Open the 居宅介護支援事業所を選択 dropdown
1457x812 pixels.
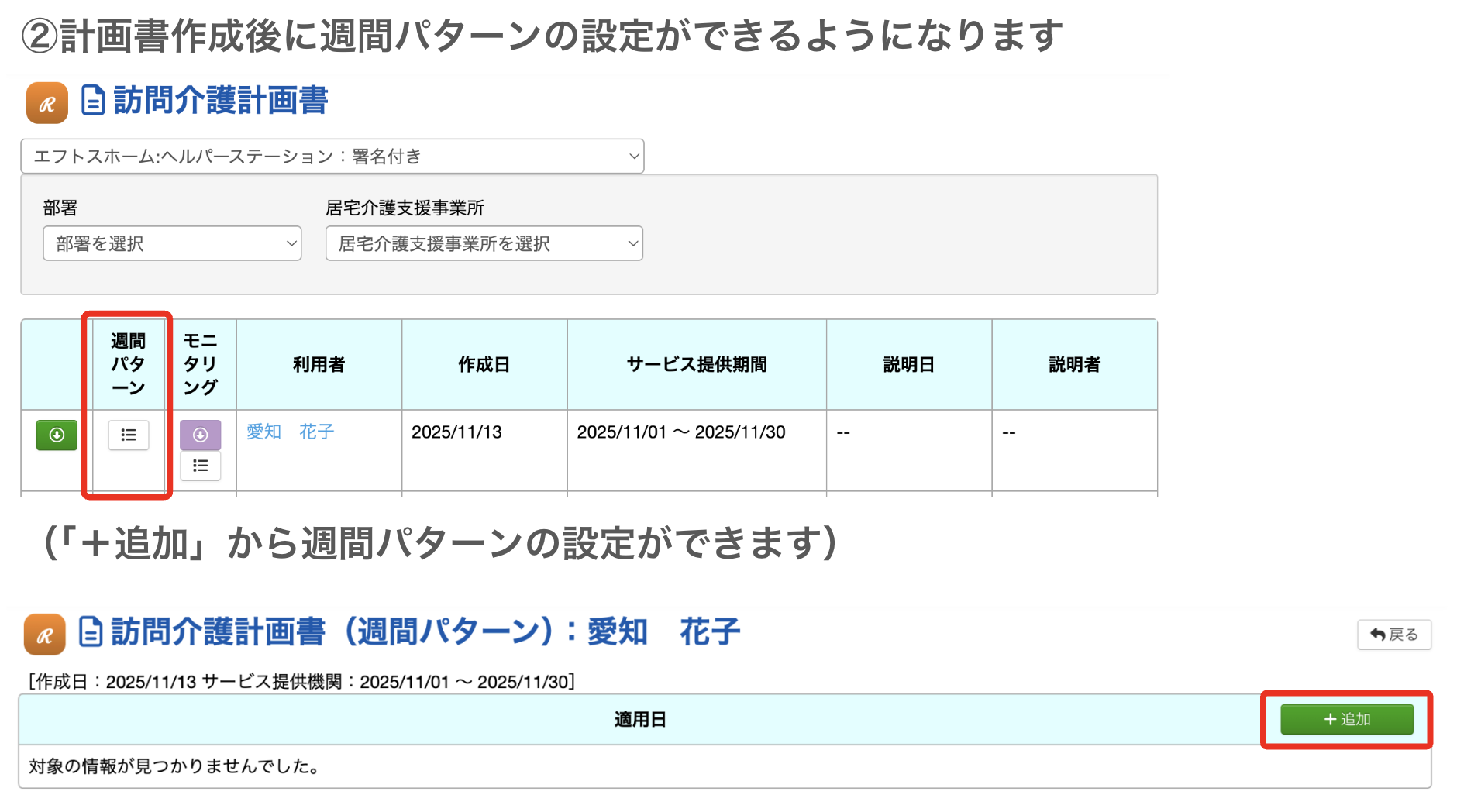tap(484, 243)
